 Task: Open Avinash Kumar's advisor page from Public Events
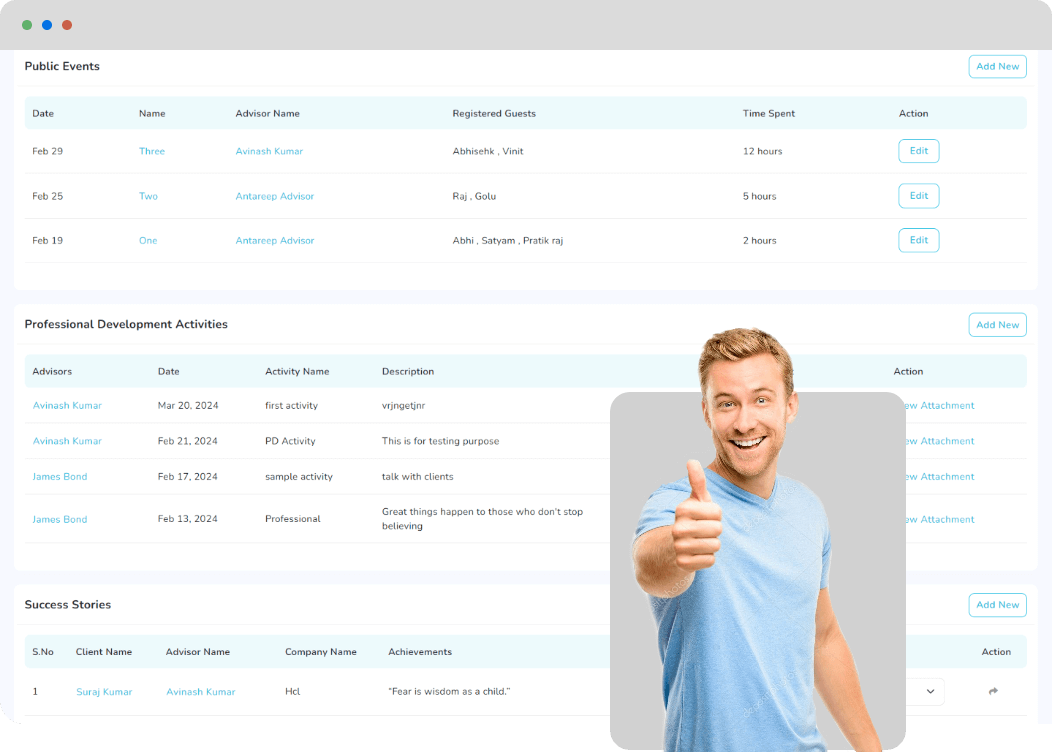coord(268,150)
